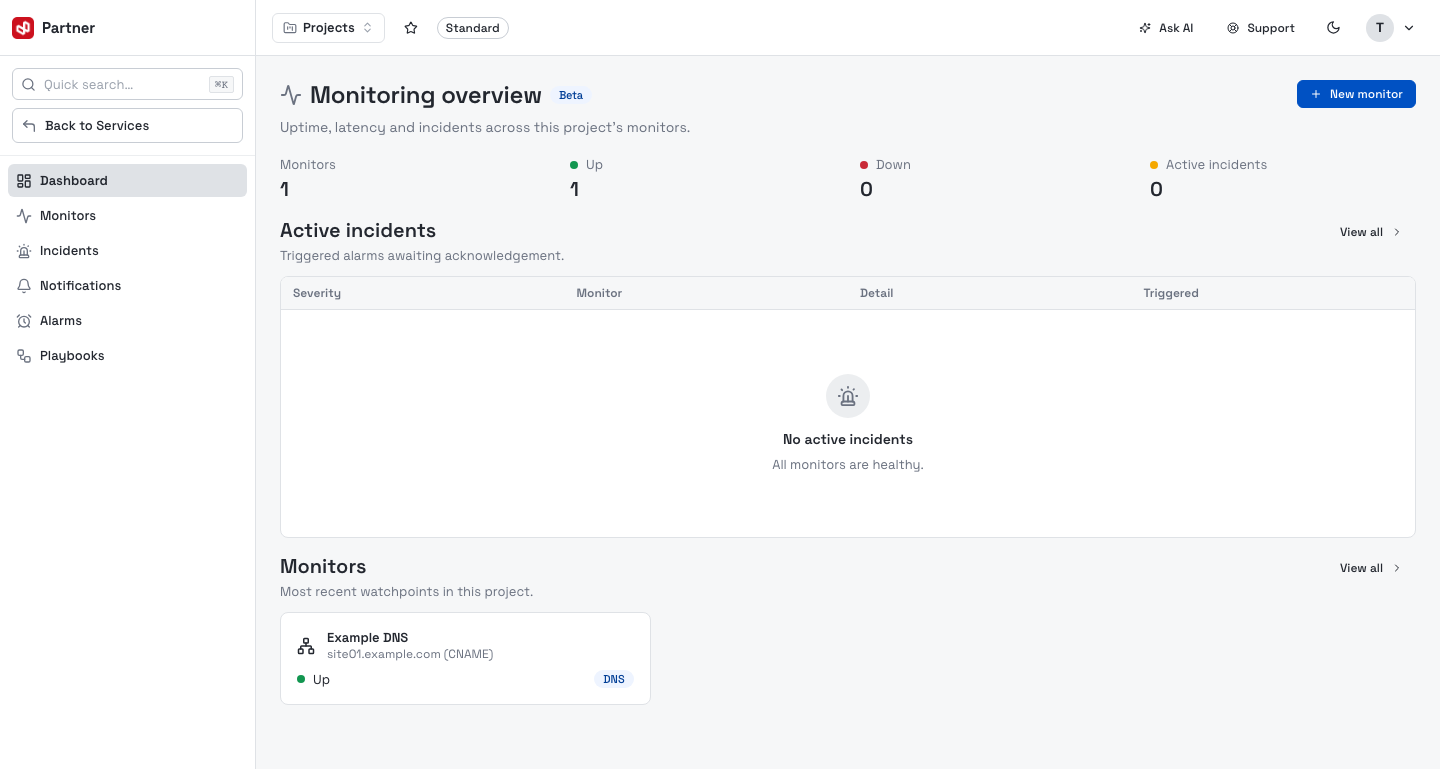
Task: Click the No active incidents message
Action: (848, 439)
